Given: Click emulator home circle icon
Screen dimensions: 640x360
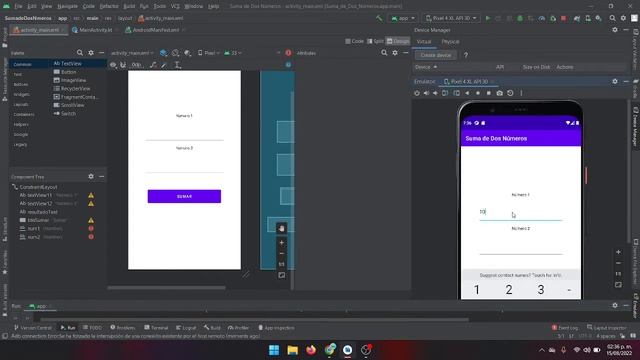Looking at the screenshot, I should click(478, 93).
